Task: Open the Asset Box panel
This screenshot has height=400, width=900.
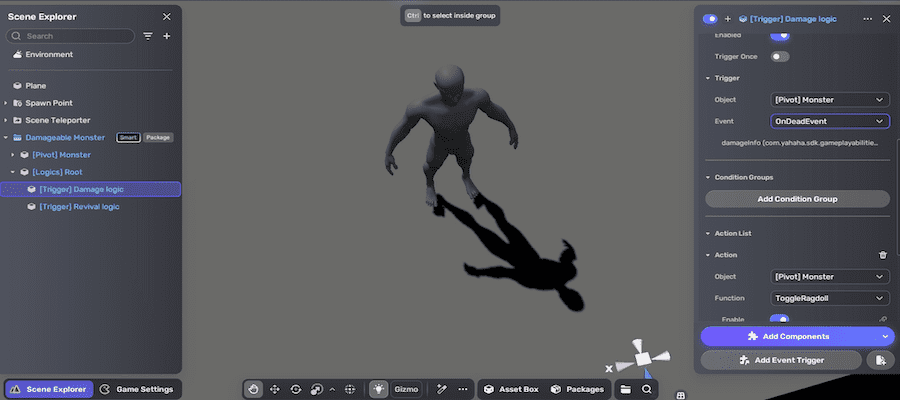Action: point(511,389)
